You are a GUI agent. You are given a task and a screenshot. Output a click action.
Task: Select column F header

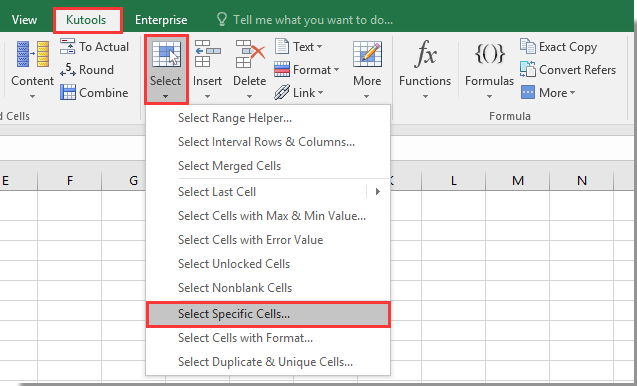click(70, 180)
